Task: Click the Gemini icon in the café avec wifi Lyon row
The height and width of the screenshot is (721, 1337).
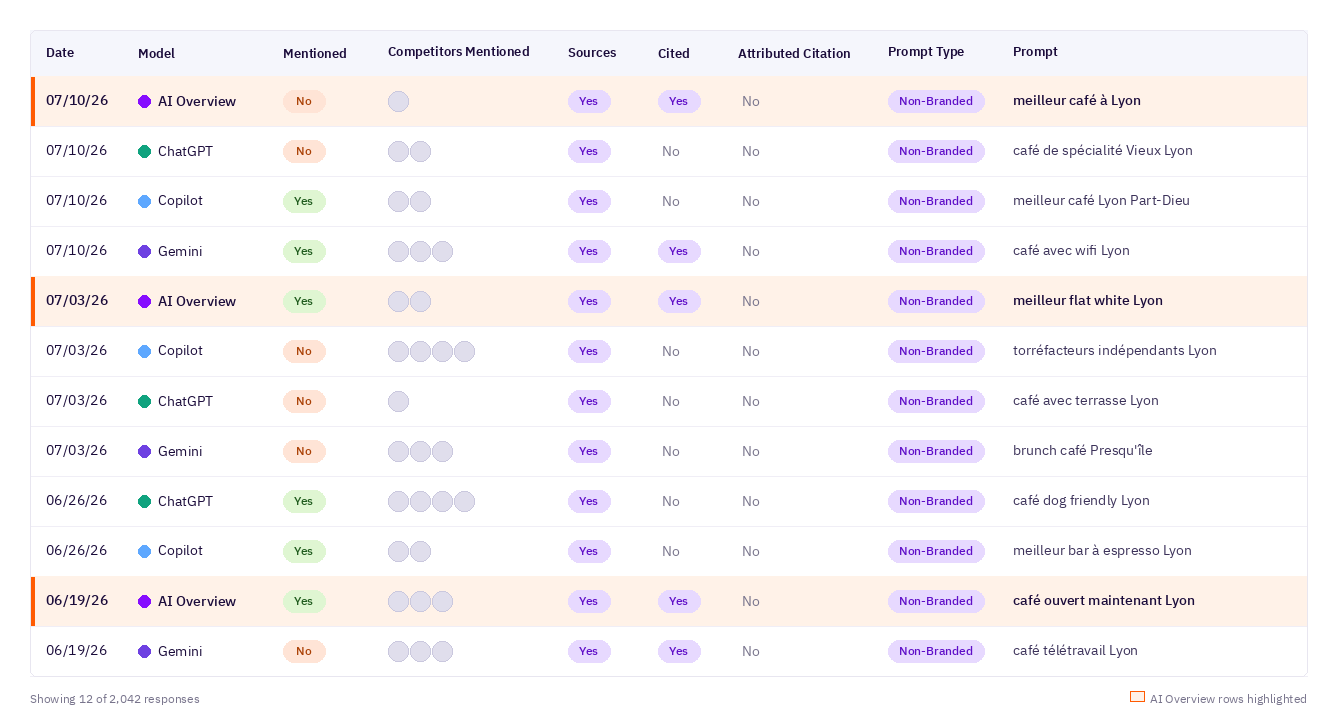Action: coord(144,251)
